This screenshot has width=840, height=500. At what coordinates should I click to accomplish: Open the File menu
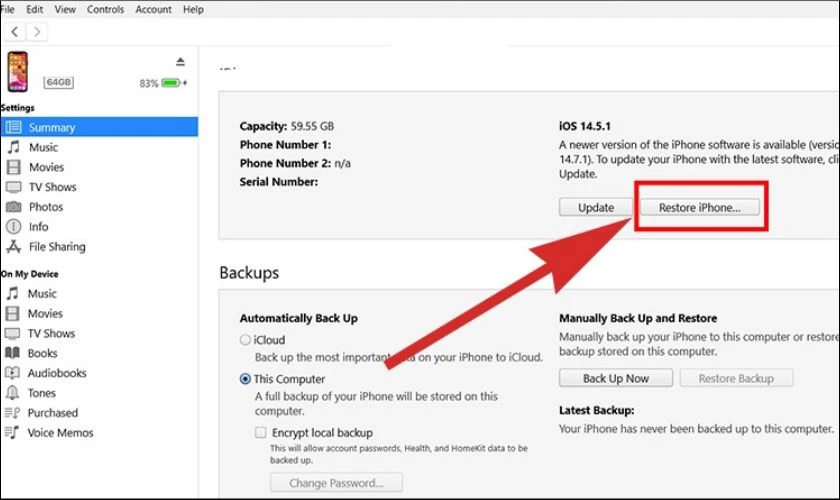click(8, 9)
